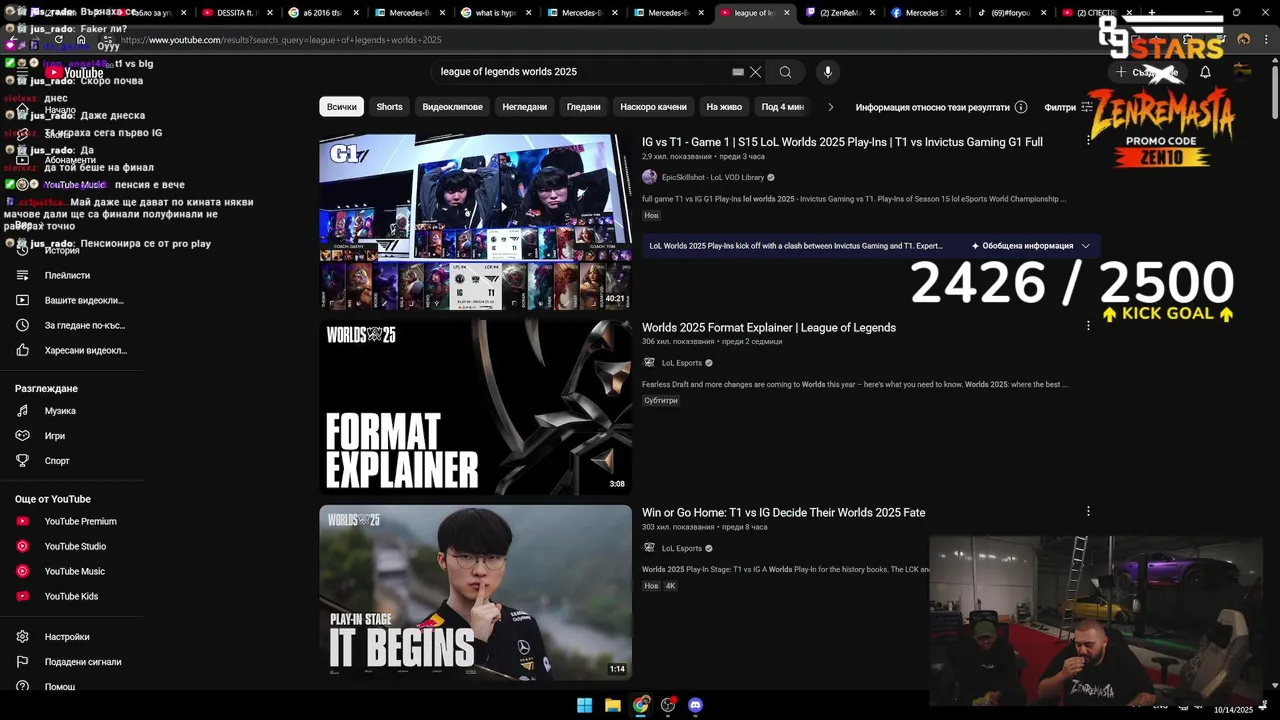Viewport: 1280px width, 720px height.
Task: Open three-dot menu for Win or Go Home video
Action: pos(1088,511)
